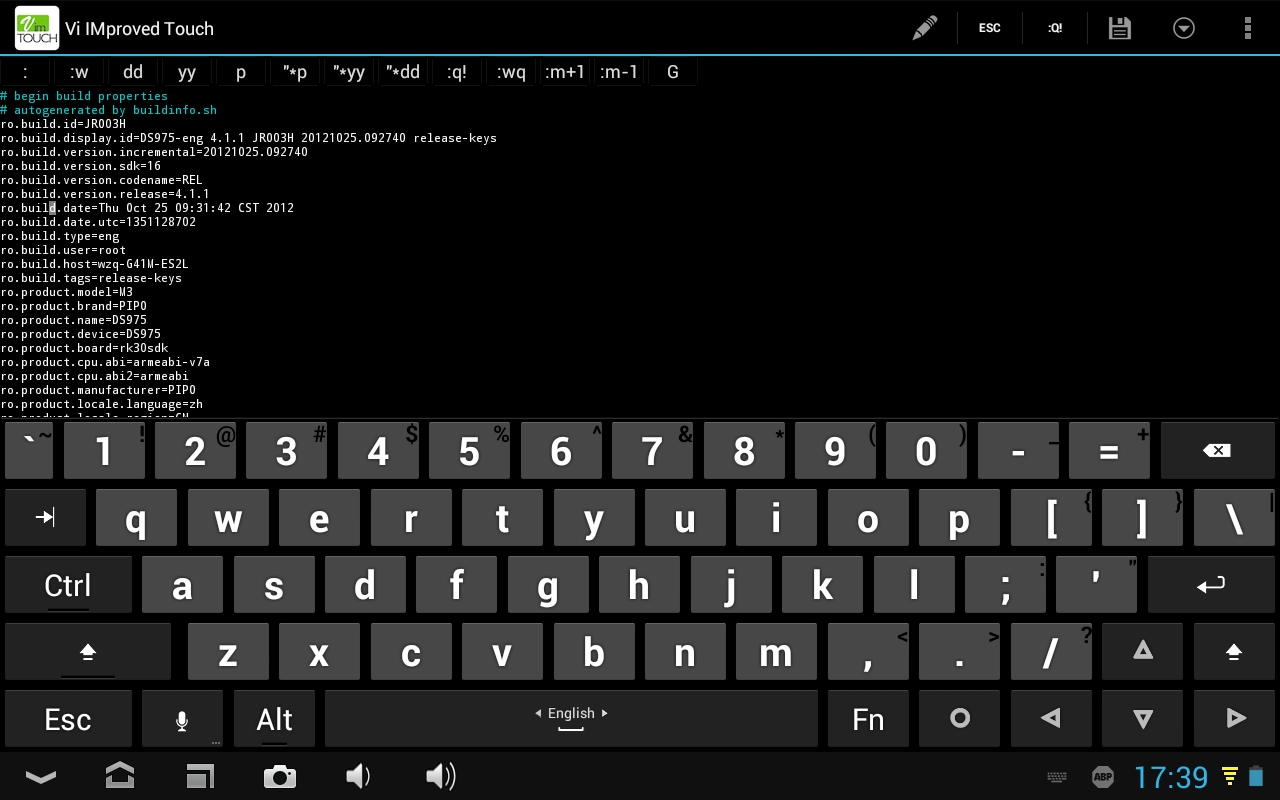Screen dimensions: 1280x800
Task: Tap the :Q! quit button in action bar
Action: pos(1055,28)
